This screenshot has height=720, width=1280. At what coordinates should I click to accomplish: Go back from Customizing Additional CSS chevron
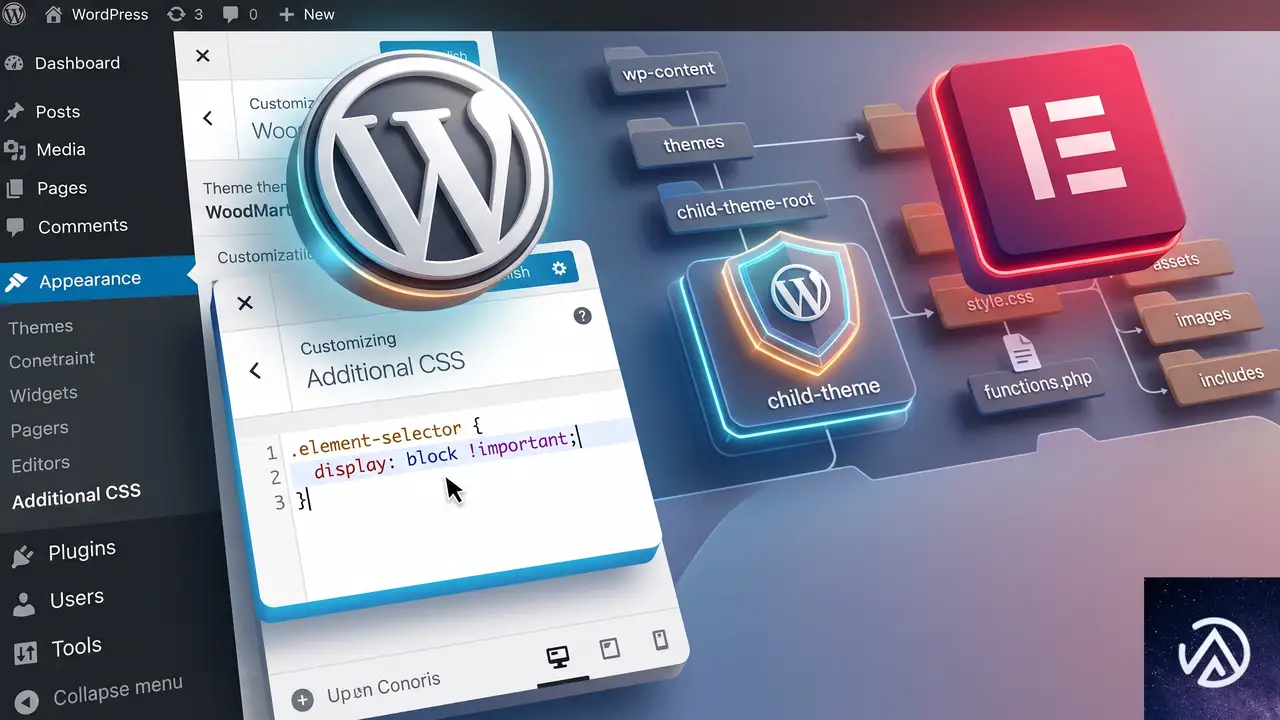pyautogui.click(x=254, y=370)
